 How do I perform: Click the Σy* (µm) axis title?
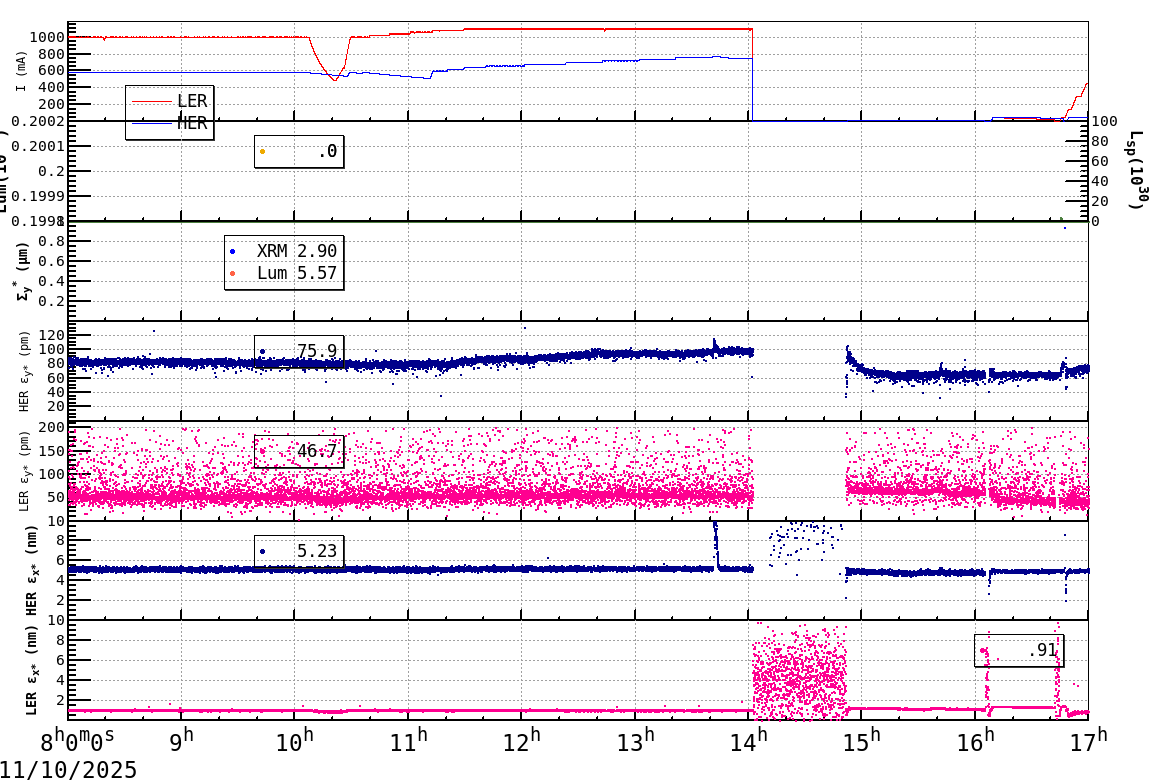click(x=24, y=271)
